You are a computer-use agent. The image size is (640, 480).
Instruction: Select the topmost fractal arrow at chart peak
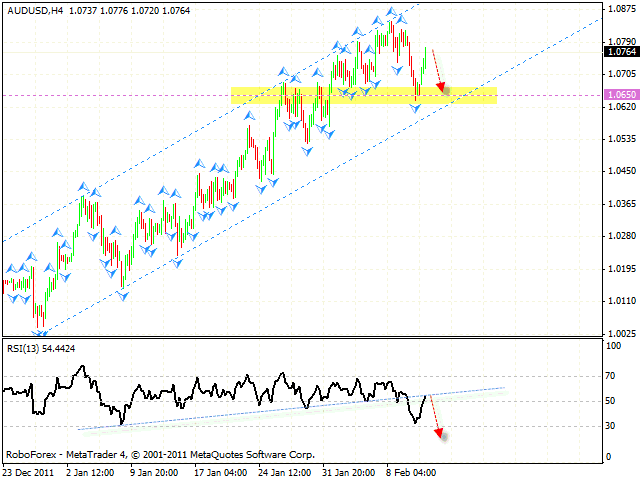click(x=392, y=13)
